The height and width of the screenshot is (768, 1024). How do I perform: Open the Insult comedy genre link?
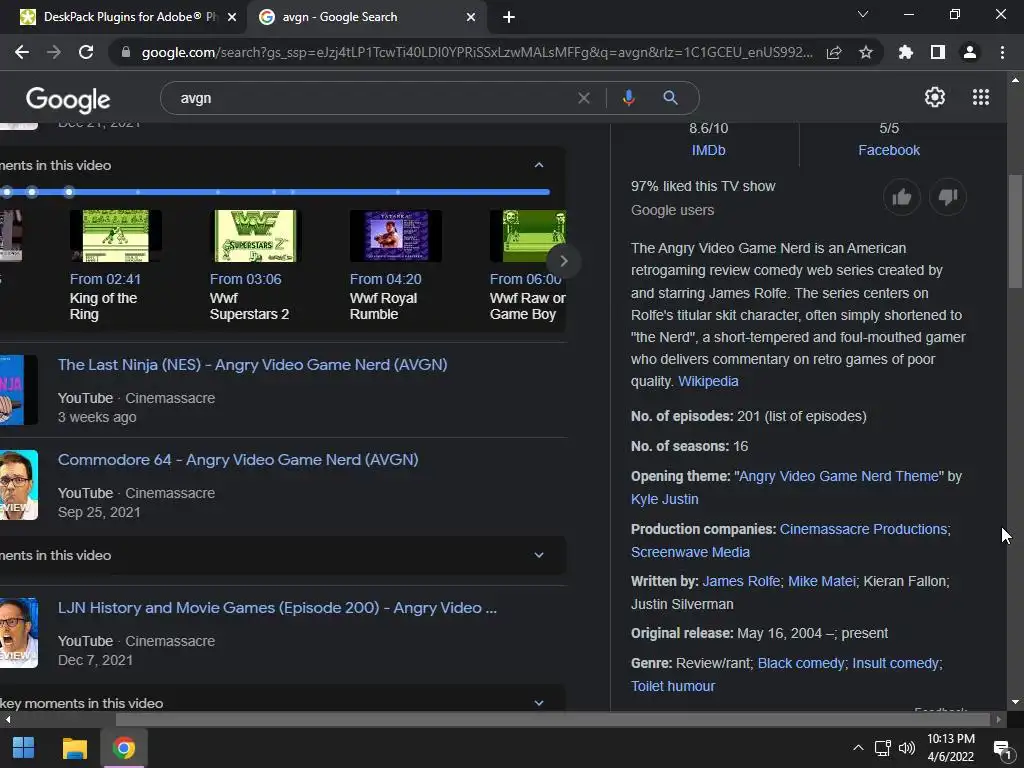[x=895, y=664]
